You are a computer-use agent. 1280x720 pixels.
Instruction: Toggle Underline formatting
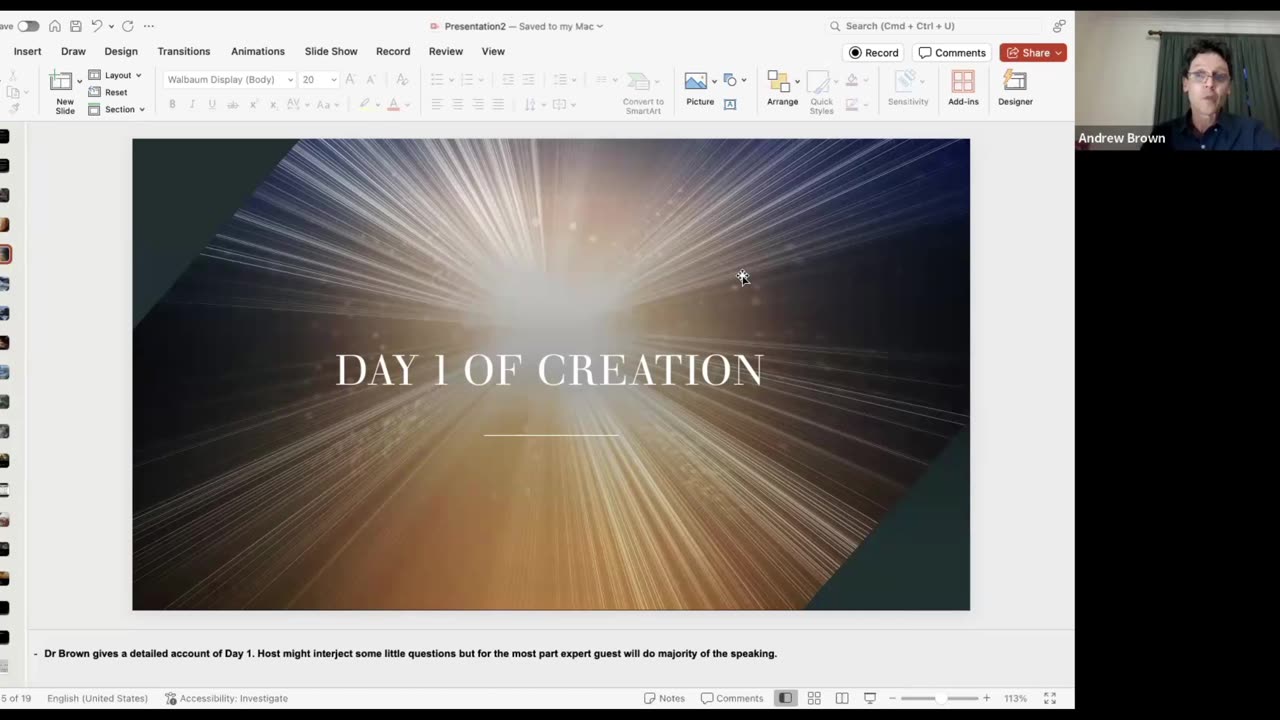pos(212,104)
